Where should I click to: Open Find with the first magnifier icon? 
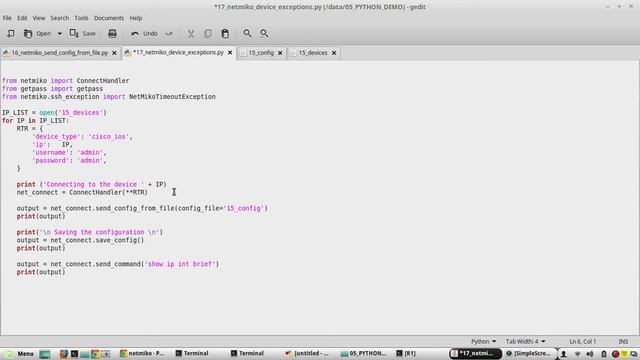point(247,33)
